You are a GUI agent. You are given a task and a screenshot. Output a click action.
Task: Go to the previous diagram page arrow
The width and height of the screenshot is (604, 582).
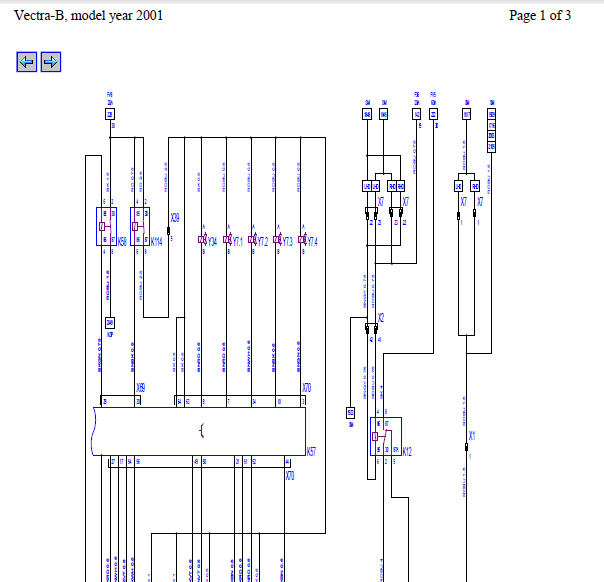coord(27,62)
